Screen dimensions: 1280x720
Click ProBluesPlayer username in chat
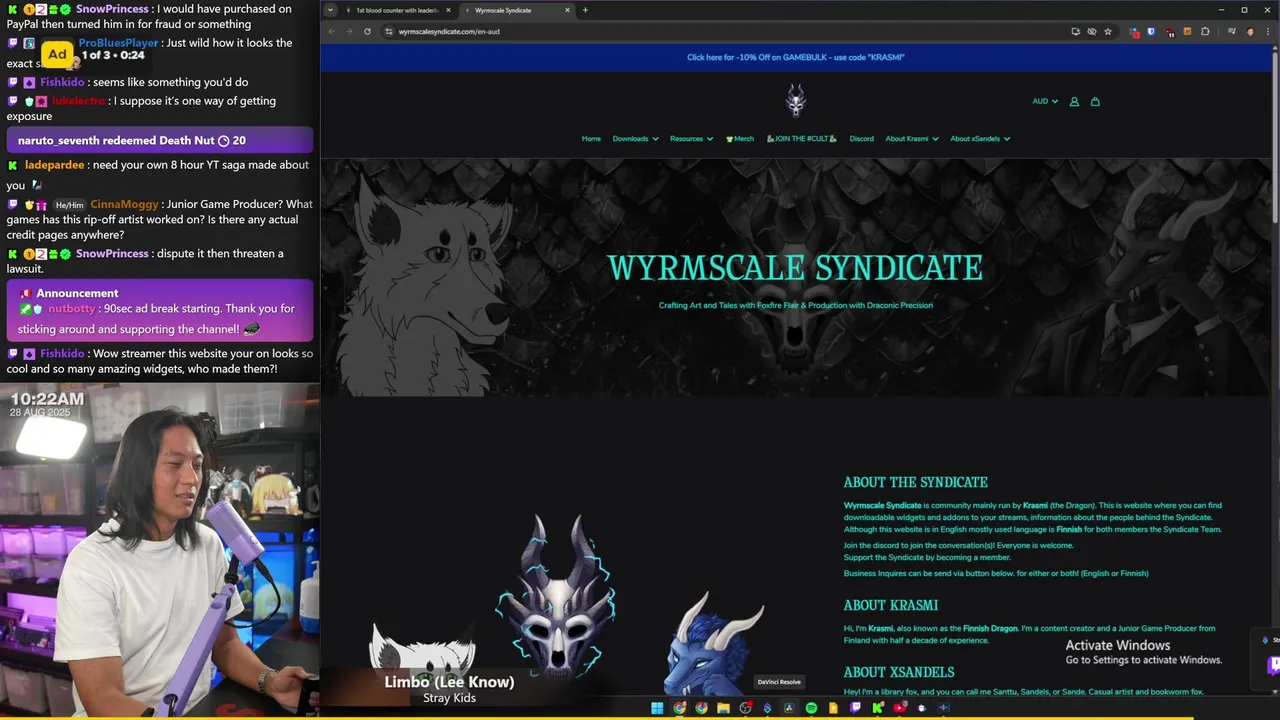[118, 43]
